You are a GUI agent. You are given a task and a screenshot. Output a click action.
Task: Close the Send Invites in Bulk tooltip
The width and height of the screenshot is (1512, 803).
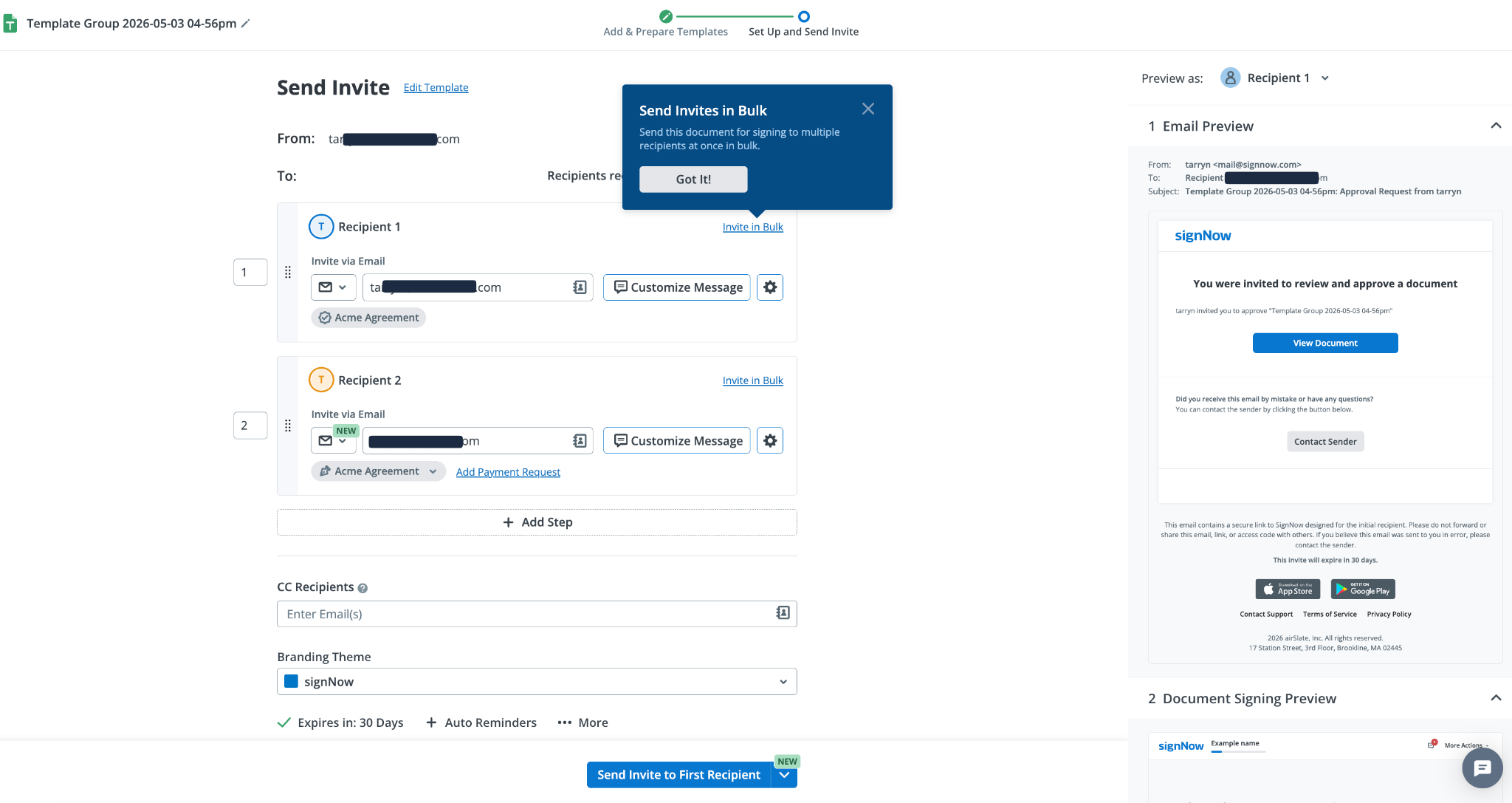[868, 109]
